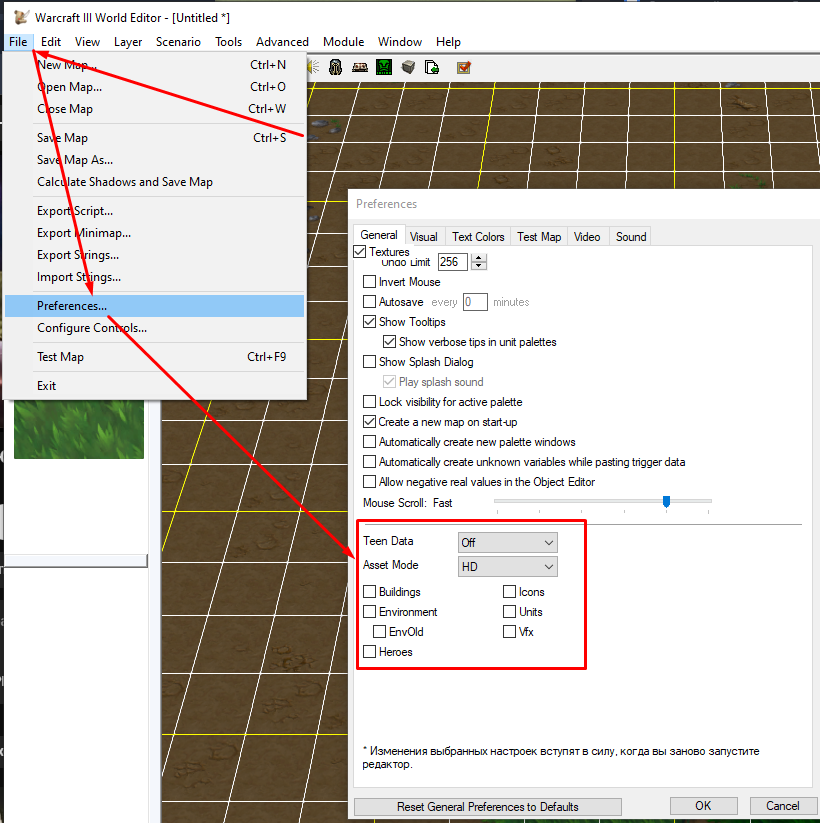Image resolution: width=820 pixels, height=823 pixels.
Task: Open the Test Map preferences tab
Action: [539, 237]
